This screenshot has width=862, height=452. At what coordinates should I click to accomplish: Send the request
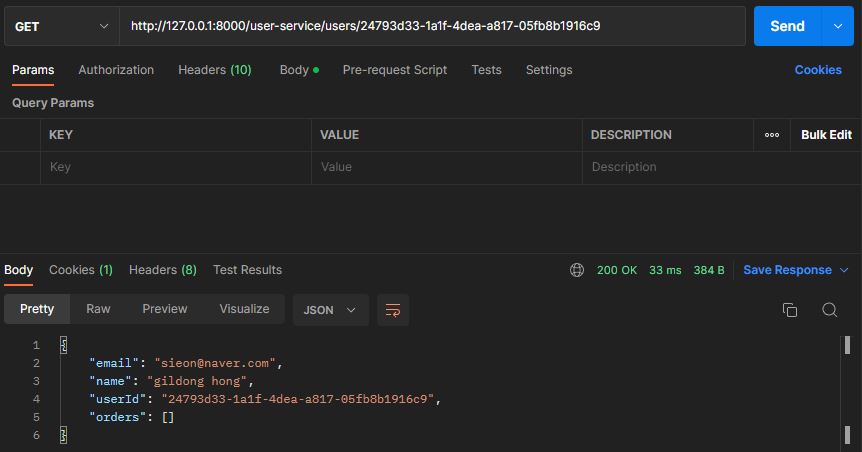point(787,26)
